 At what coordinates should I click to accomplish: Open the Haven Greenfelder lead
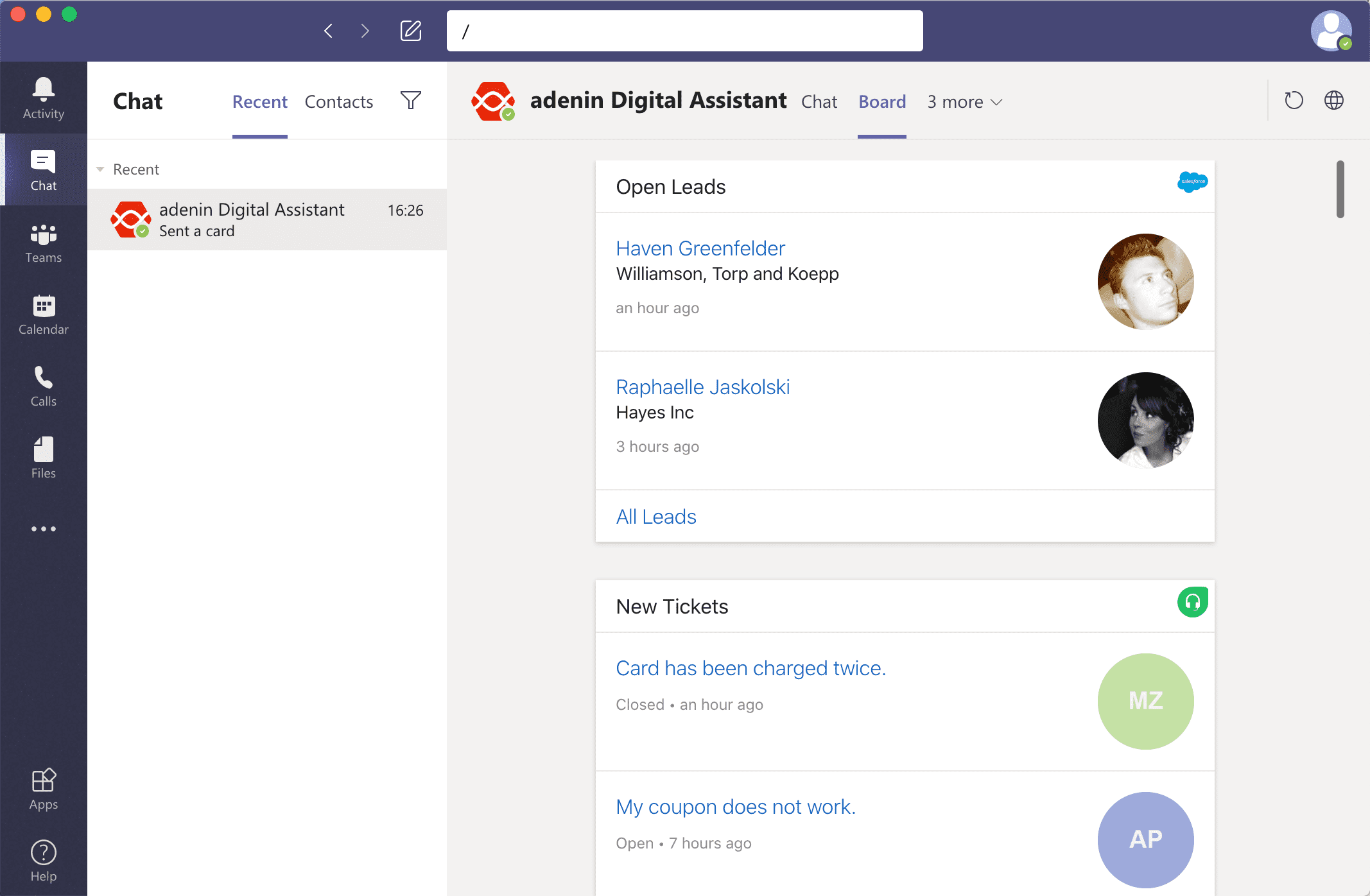point(700,248)
